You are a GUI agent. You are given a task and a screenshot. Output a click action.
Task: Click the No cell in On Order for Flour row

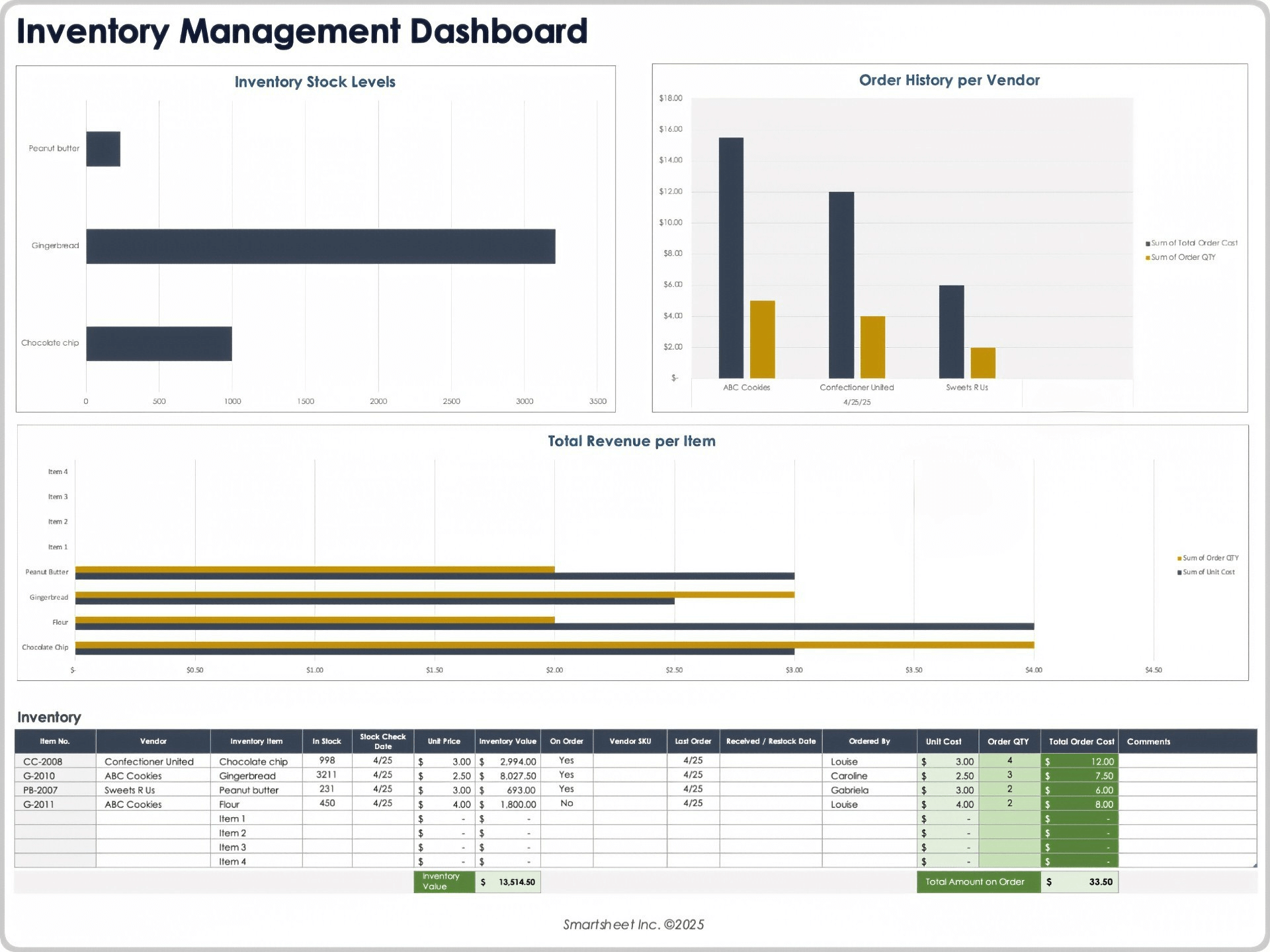tap(566, 804)
